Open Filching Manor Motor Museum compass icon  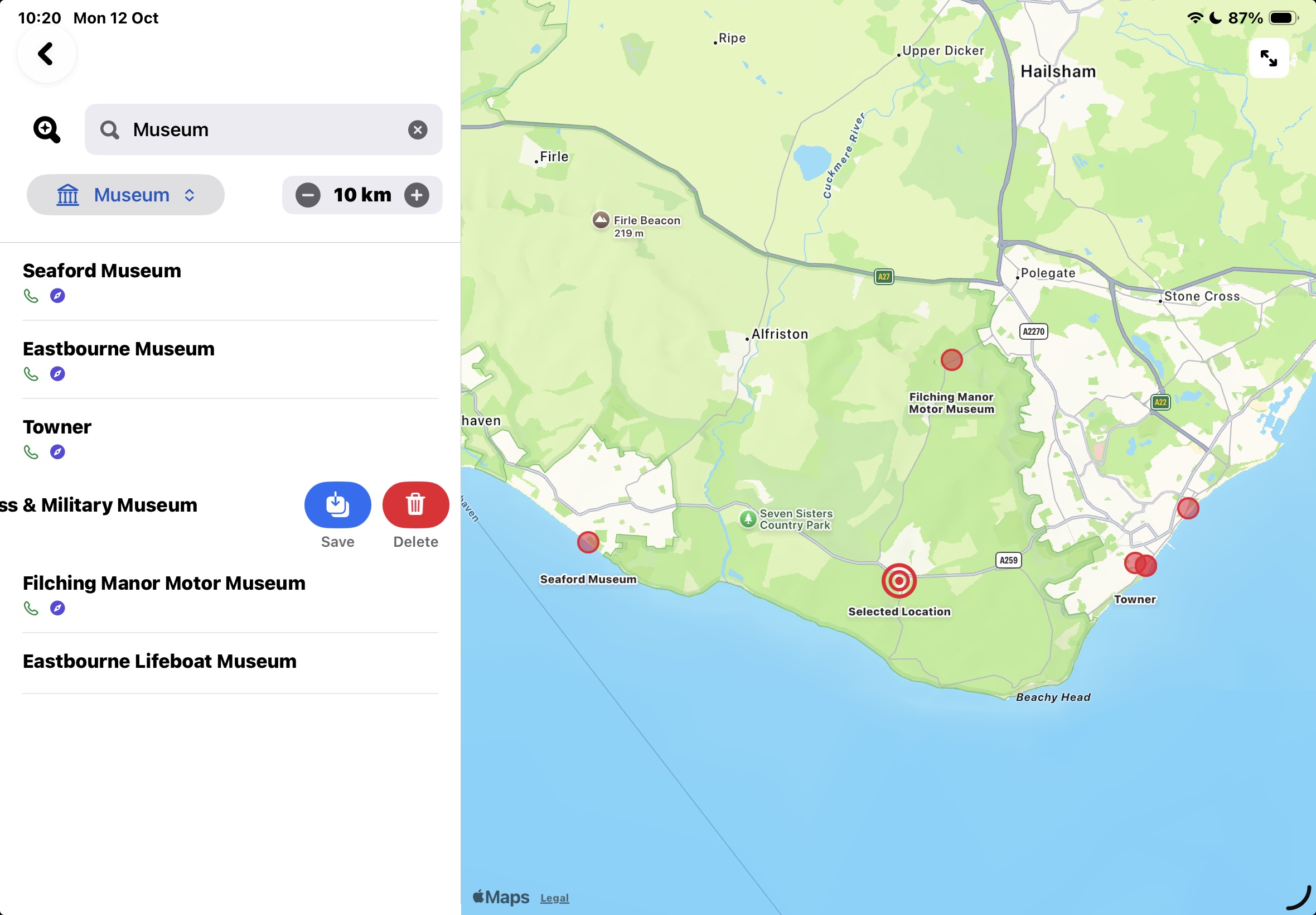(57, 608)
